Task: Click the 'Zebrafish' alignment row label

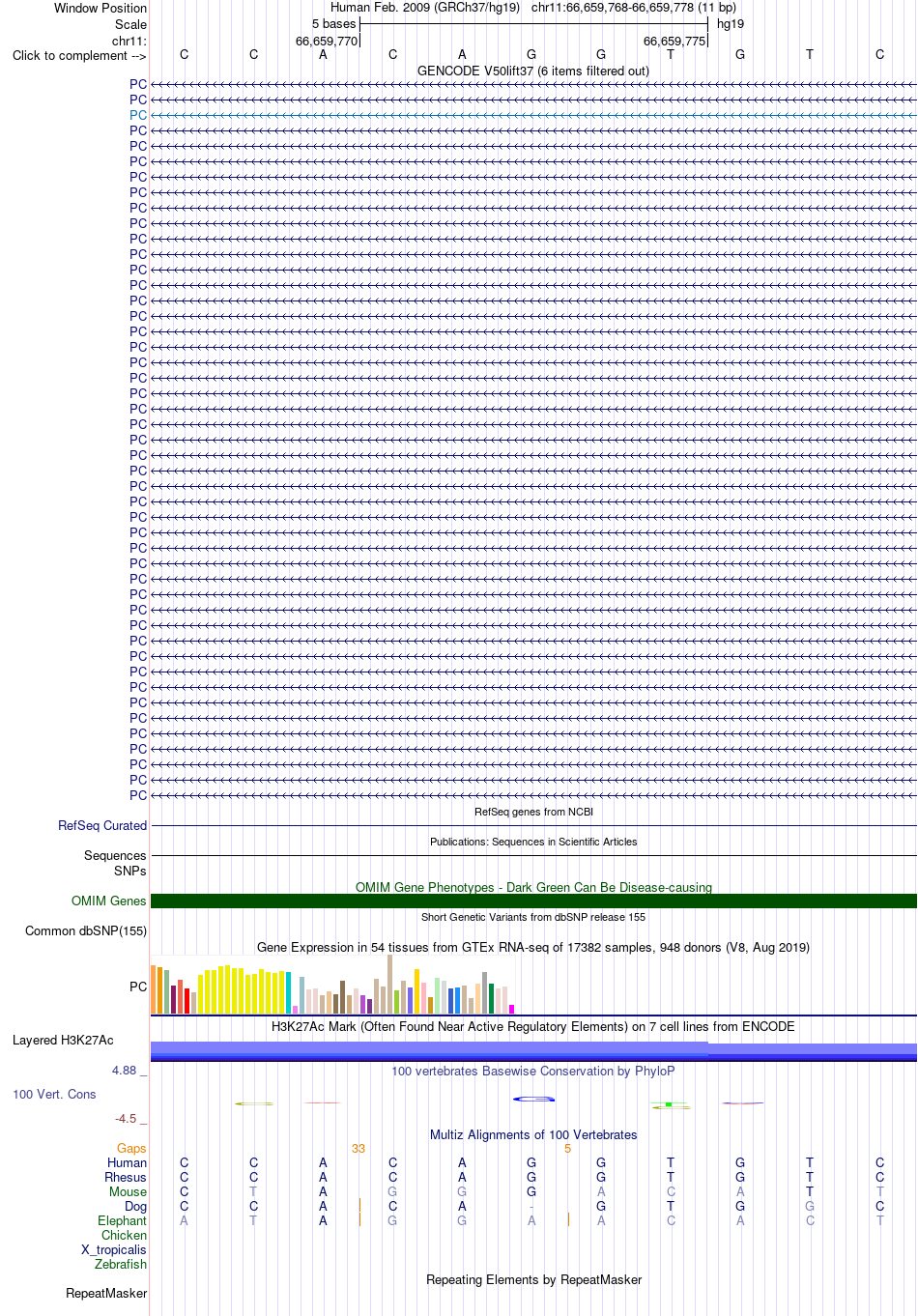Action: [121, 1264]
